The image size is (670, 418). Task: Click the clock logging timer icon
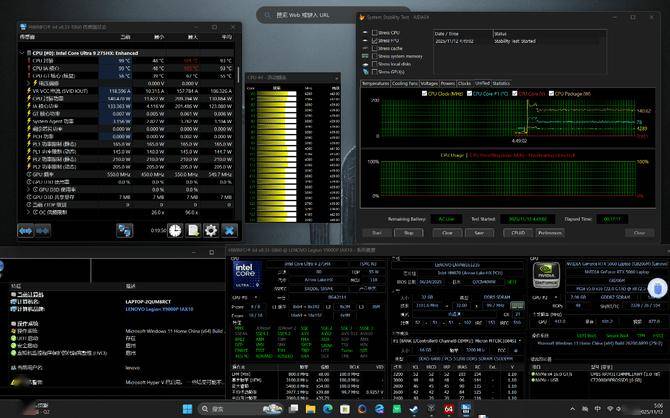tap(175, 230)
